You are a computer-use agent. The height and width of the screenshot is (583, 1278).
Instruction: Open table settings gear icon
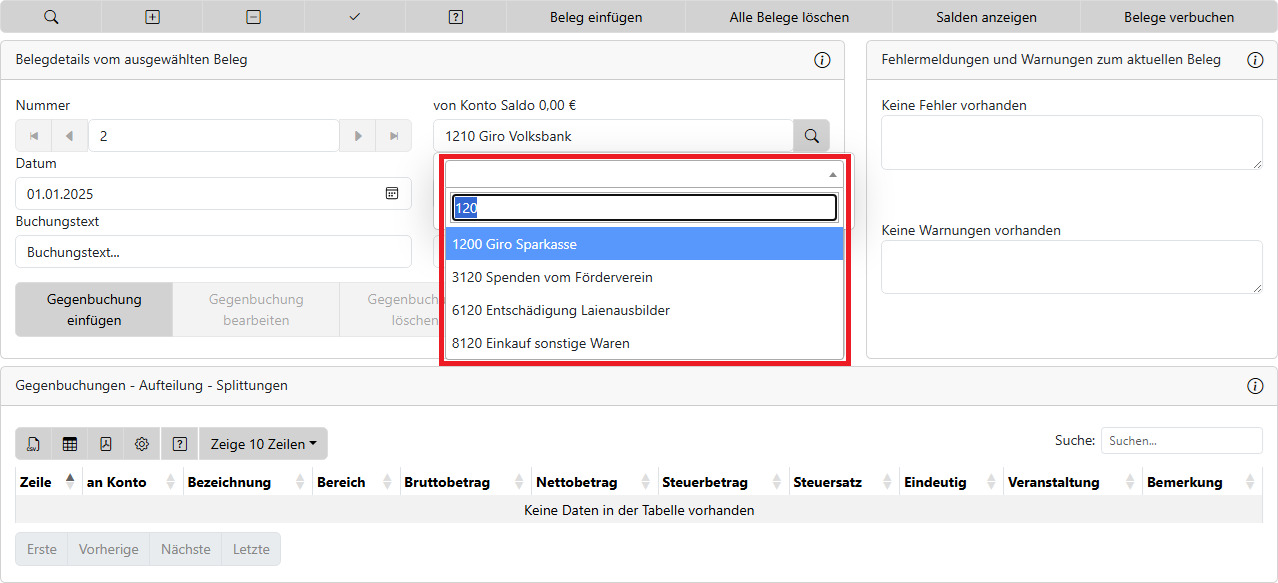tap(142, 444)
